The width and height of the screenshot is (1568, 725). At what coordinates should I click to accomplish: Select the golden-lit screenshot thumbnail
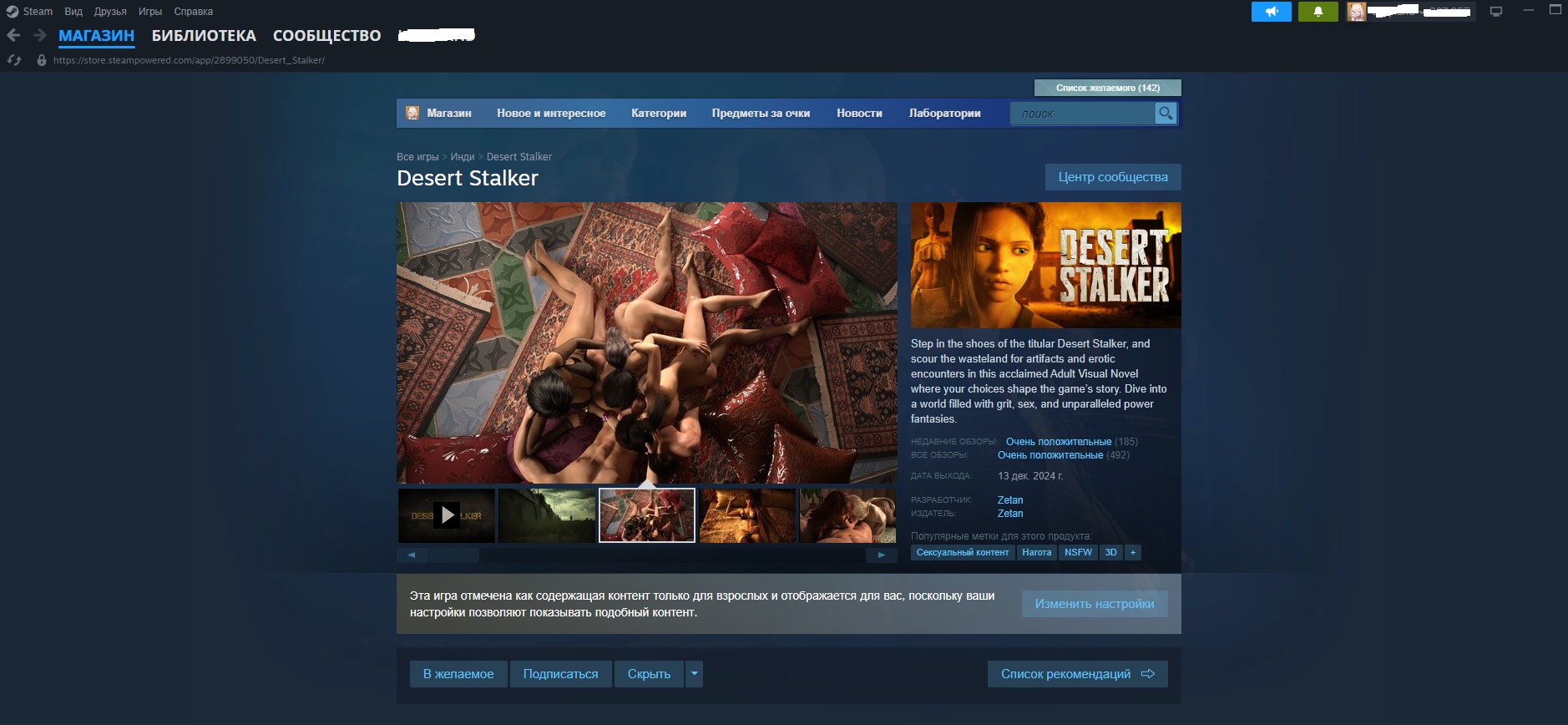coord(747,515)
